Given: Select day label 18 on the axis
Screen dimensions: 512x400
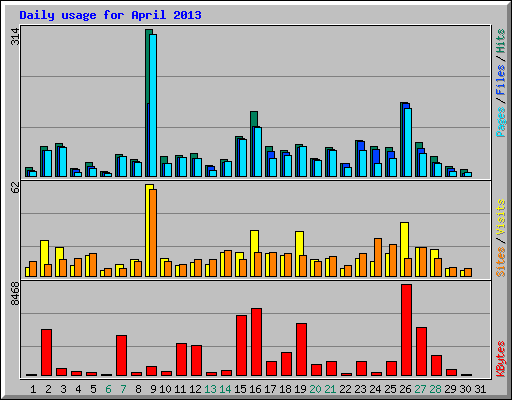Looking at the screenshot, I should (285, 389).
